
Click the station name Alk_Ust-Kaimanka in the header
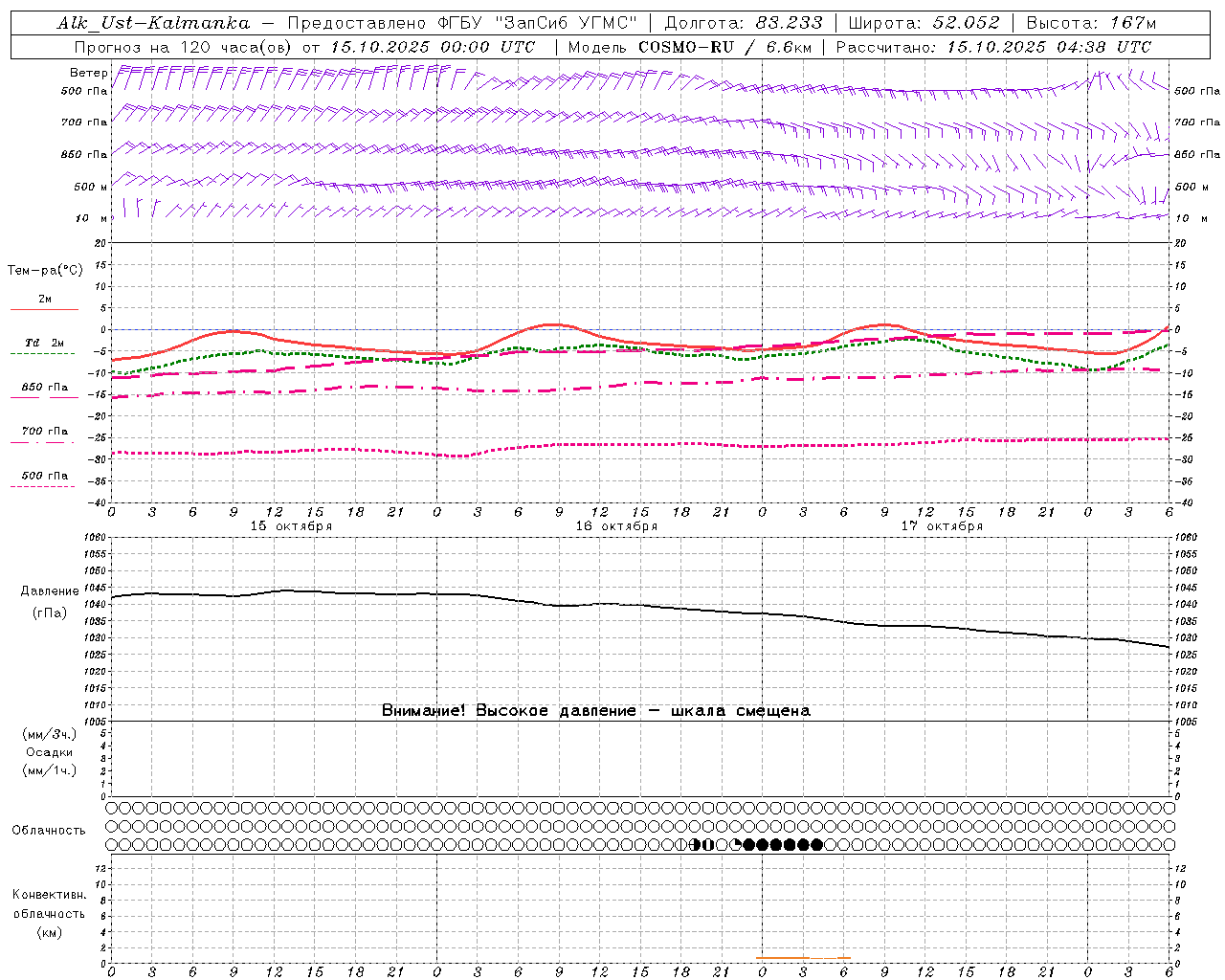153,23
